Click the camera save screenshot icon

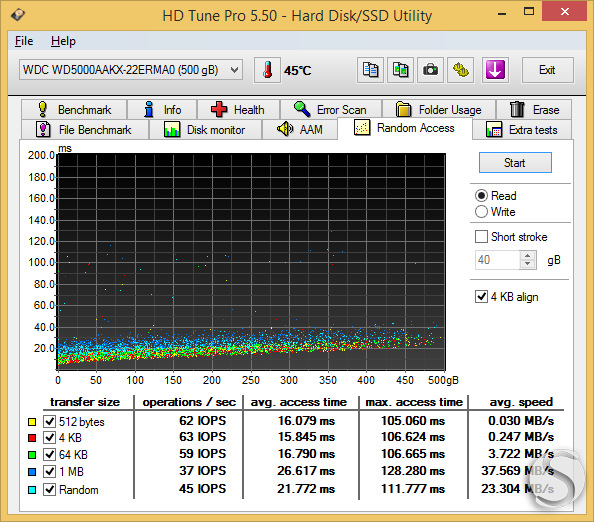click(x=430, y=70)
